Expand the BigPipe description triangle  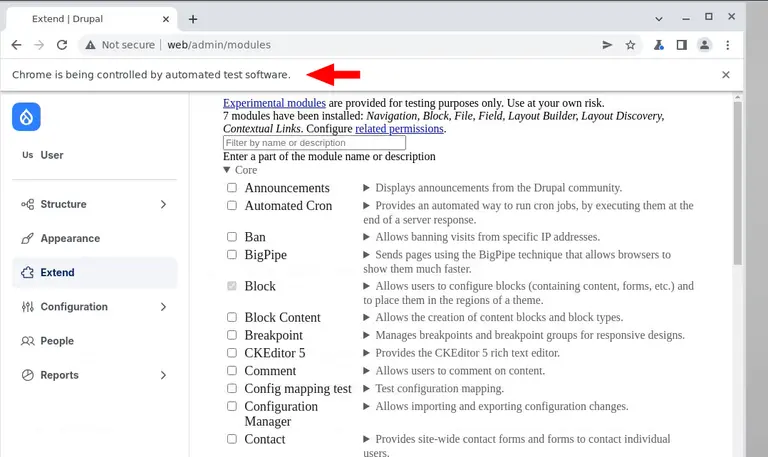point(366,254)
